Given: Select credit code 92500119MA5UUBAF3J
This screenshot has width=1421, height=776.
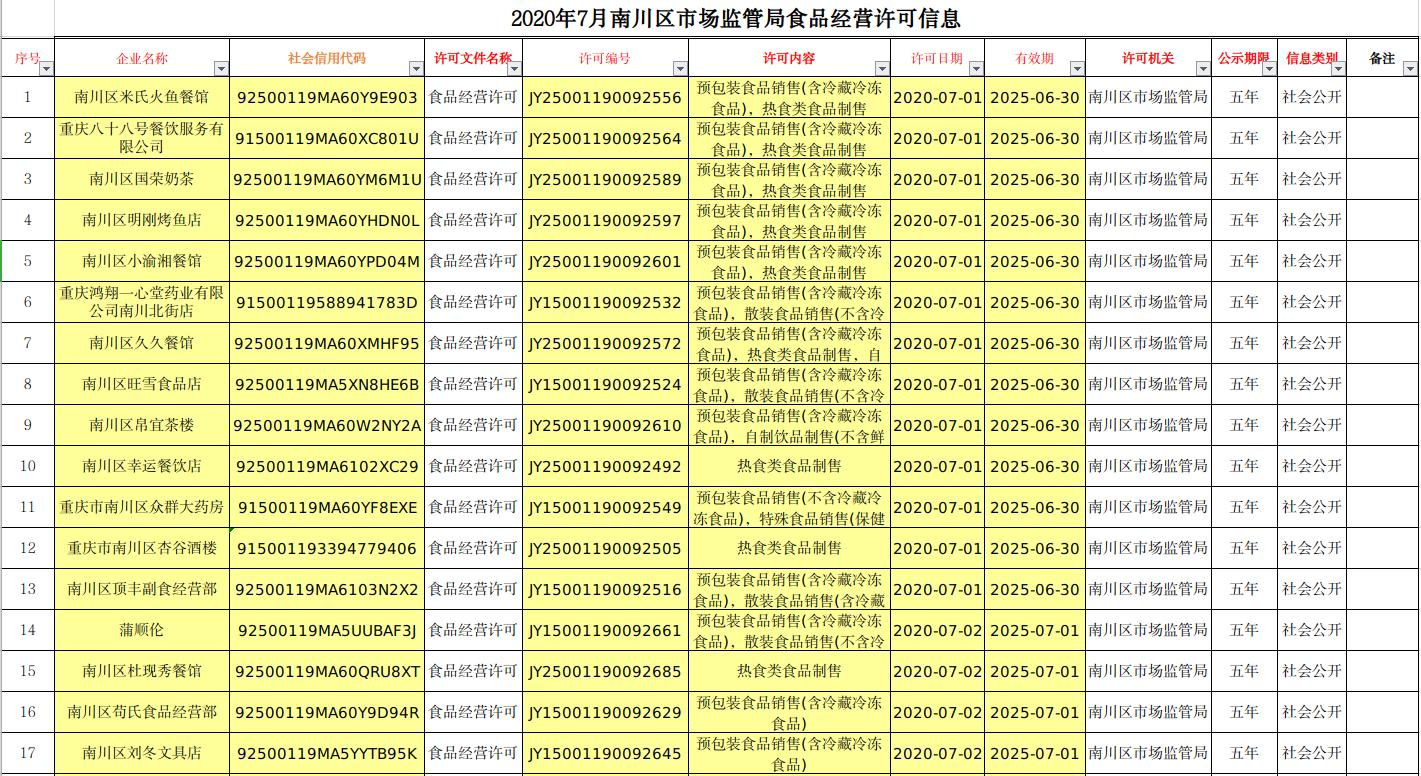Looking at the screenshot, I should tap(327, 630).
